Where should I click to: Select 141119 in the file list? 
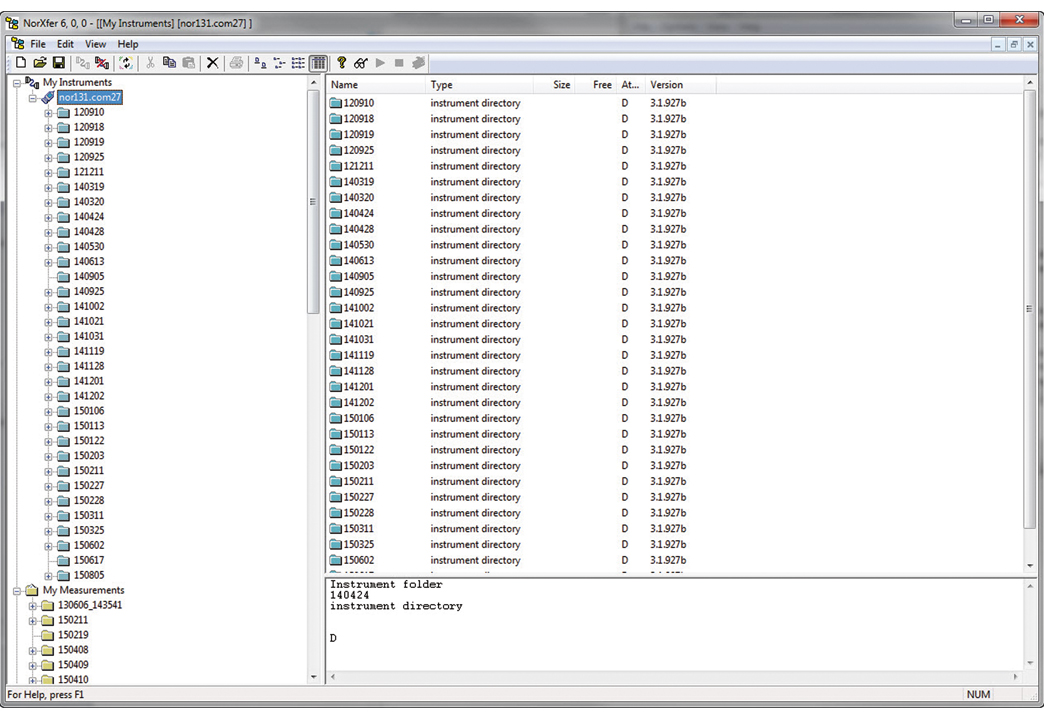(x=359, y=356)
